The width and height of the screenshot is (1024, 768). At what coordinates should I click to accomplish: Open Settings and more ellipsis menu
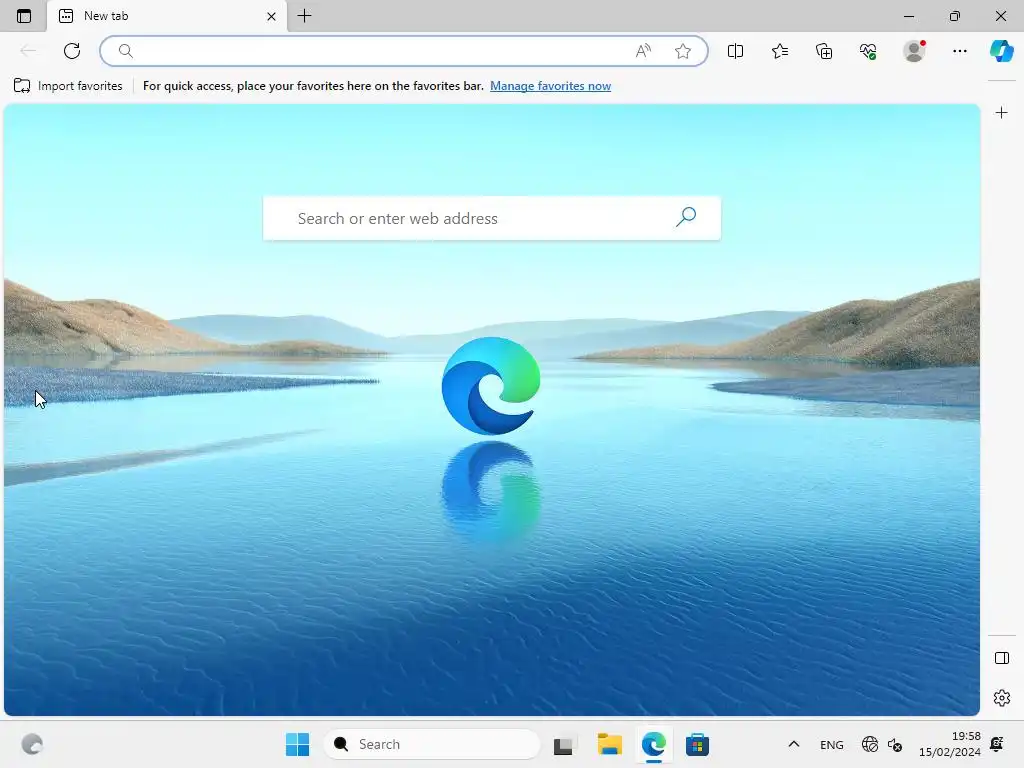click(x=959, y=51)
